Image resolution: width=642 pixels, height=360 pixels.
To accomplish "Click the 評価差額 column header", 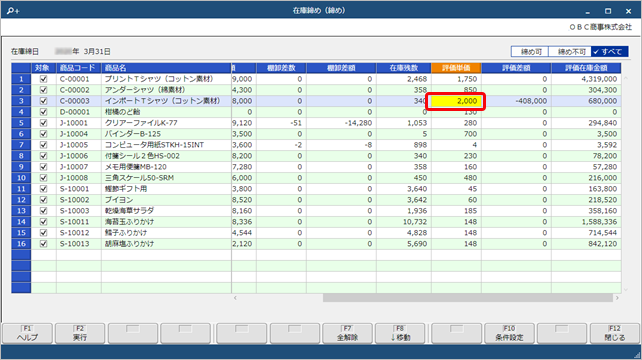I will click(516, 68).
